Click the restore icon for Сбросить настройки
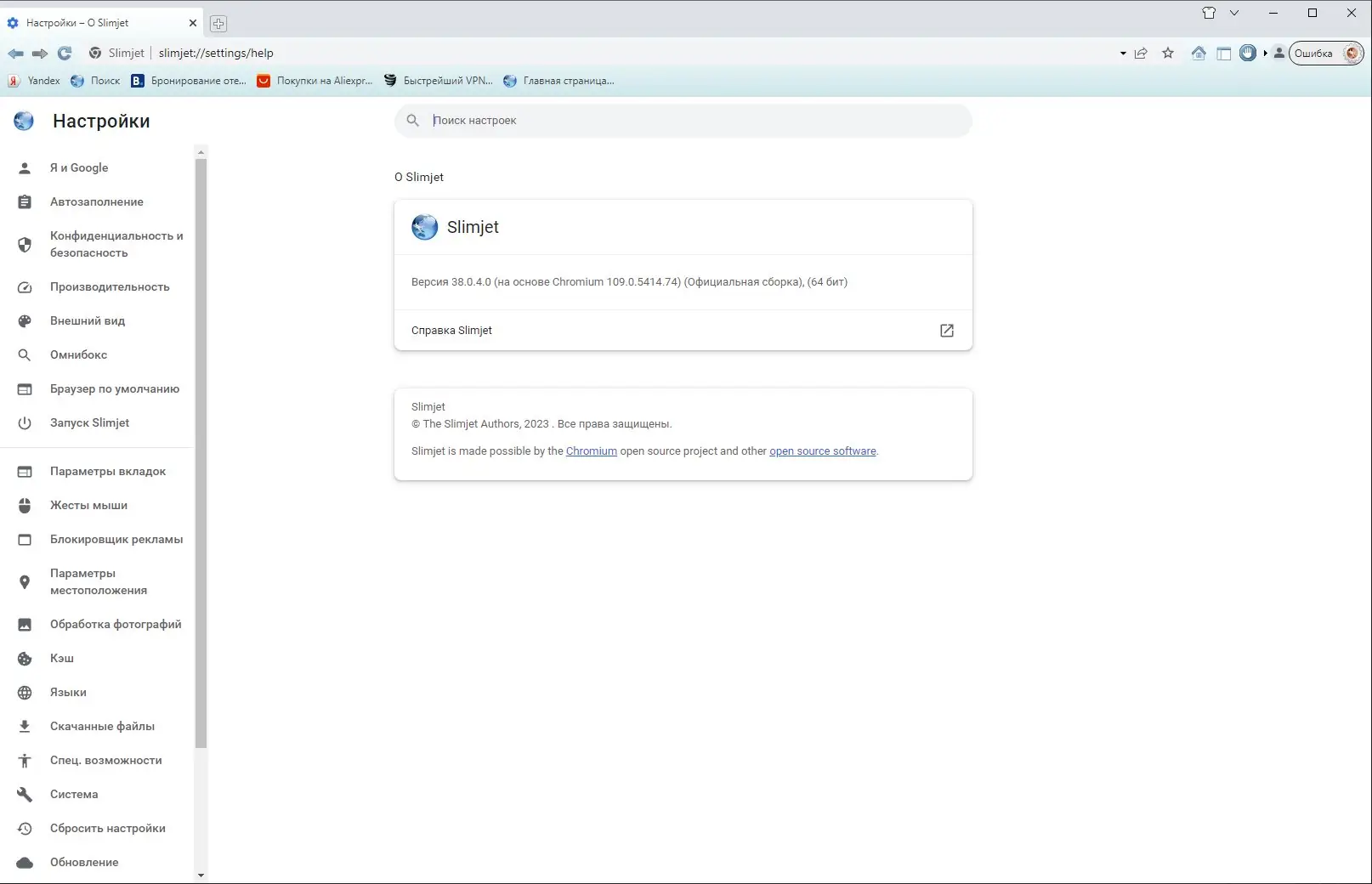This screenshot has height=884, width=1372. pyautogui.click(x=25, y=829)
